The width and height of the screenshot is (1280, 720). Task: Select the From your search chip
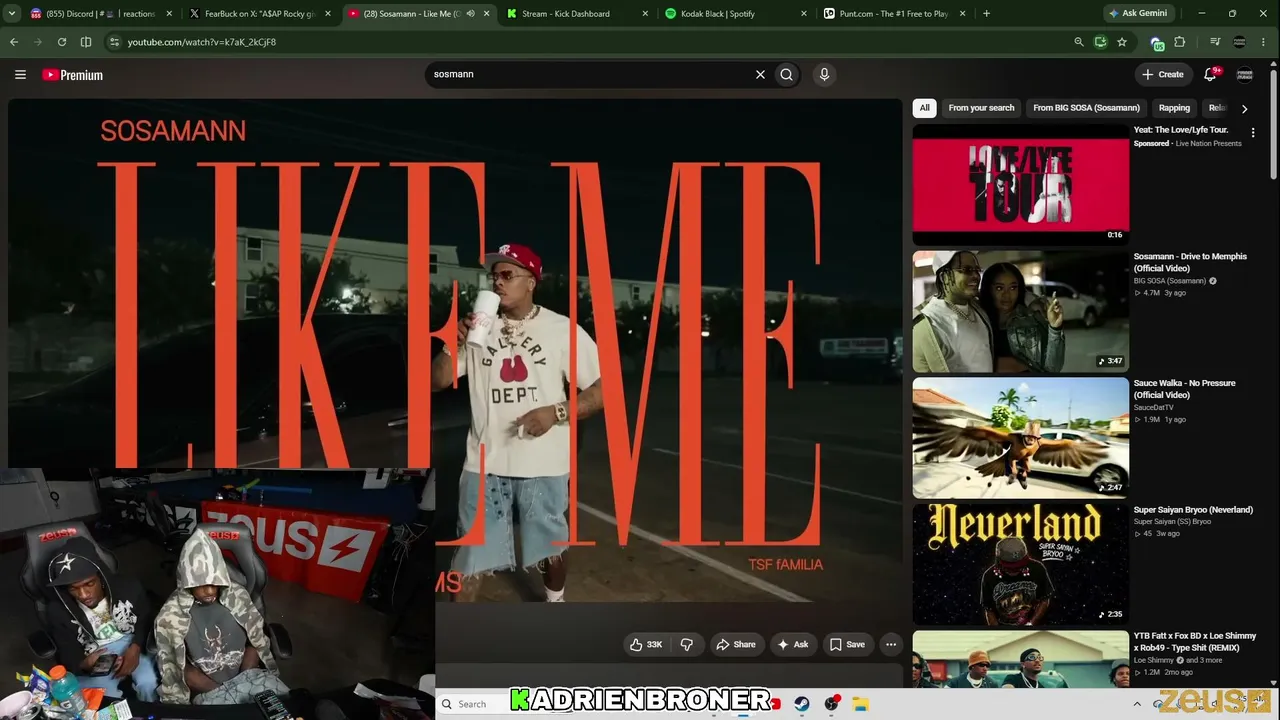tap(981, 108)
